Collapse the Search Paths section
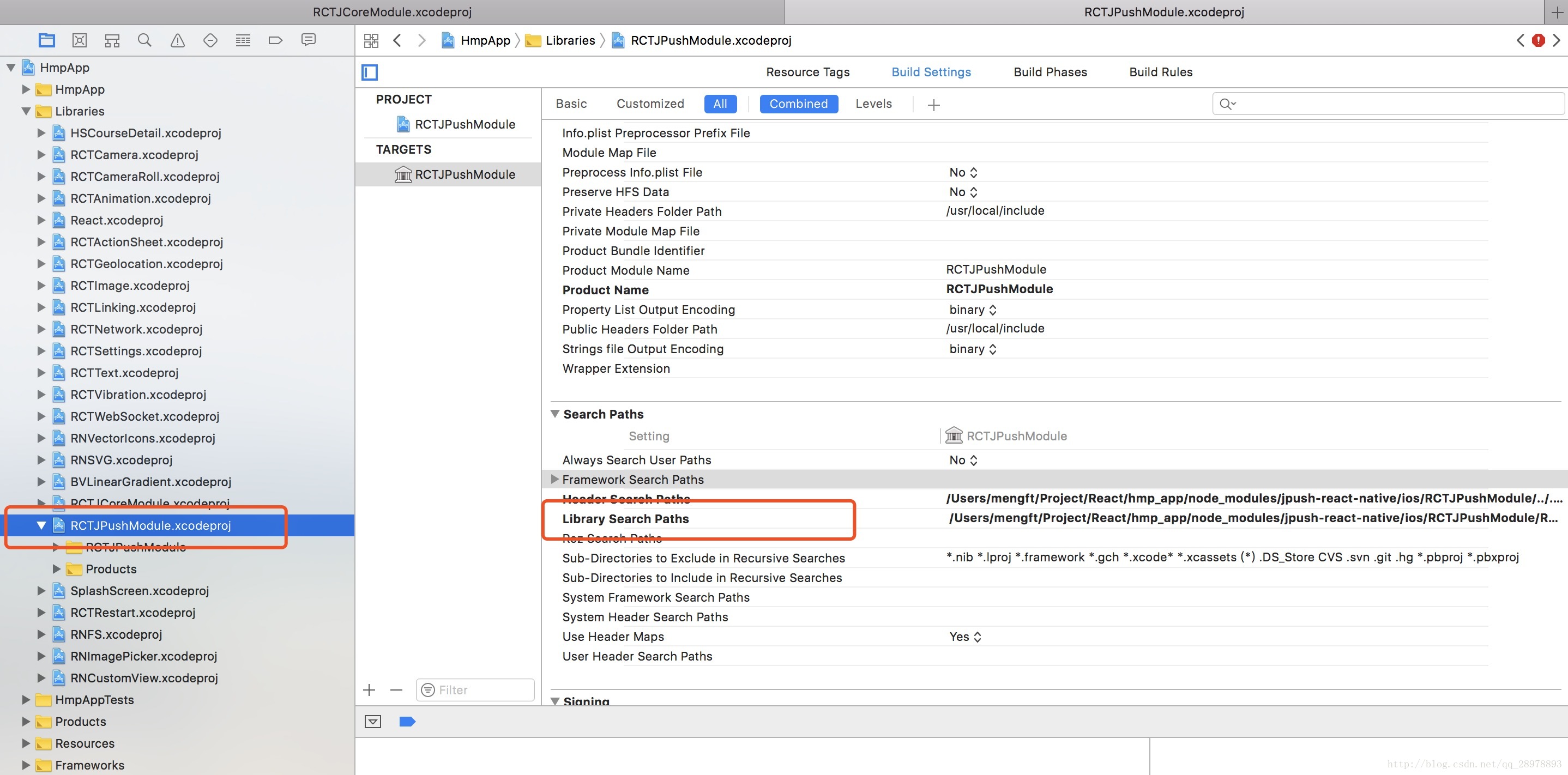This screenshot has width=1568, height=775. click(x=554, y=414)
